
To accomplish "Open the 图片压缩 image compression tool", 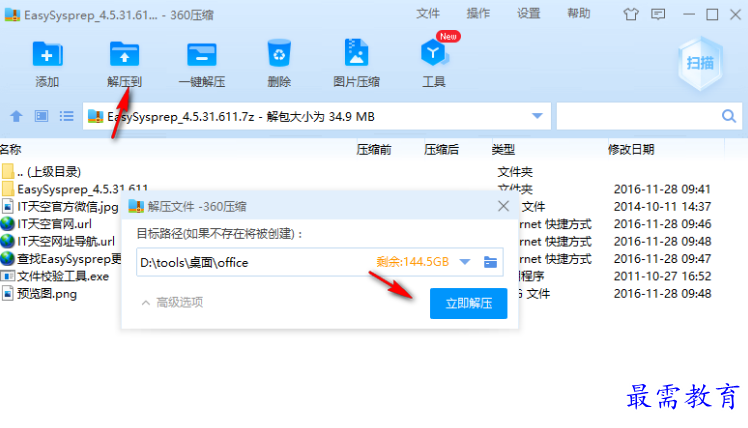I will click(x=356, y=52).
